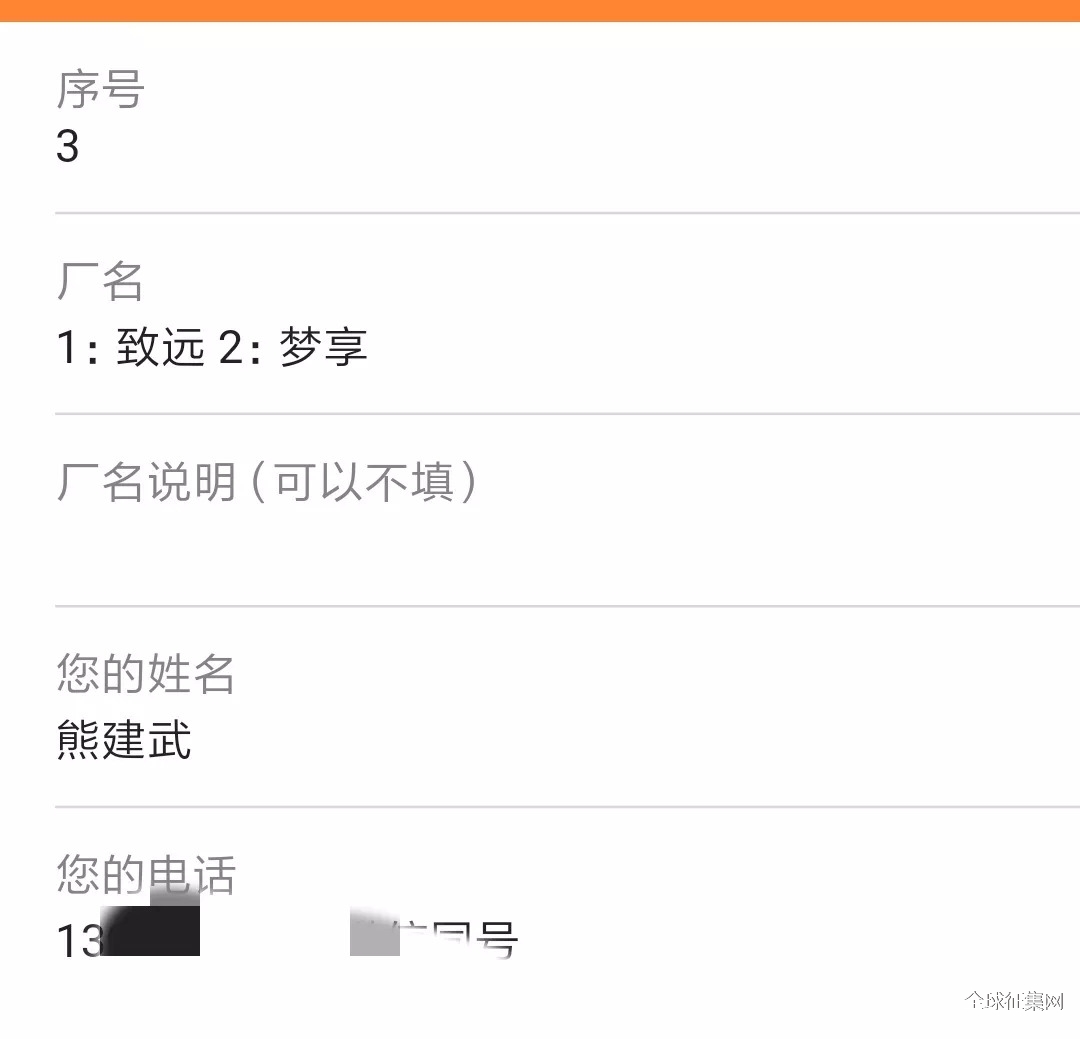Click the divider line above 您的电话
This screenshot has height=1039, width=1080.
click(568, 807)
